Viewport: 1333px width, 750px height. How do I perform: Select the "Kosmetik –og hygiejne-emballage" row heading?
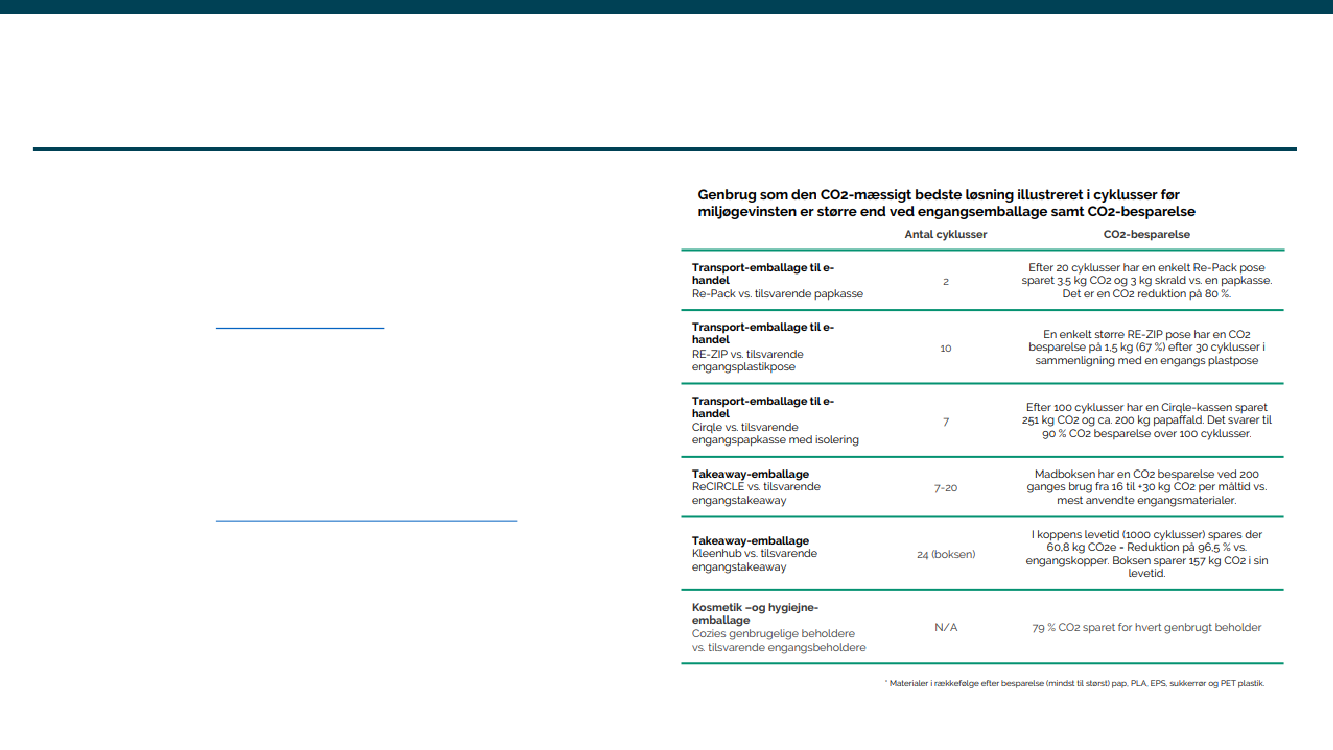pyautogui.click(x=755, y=614)
